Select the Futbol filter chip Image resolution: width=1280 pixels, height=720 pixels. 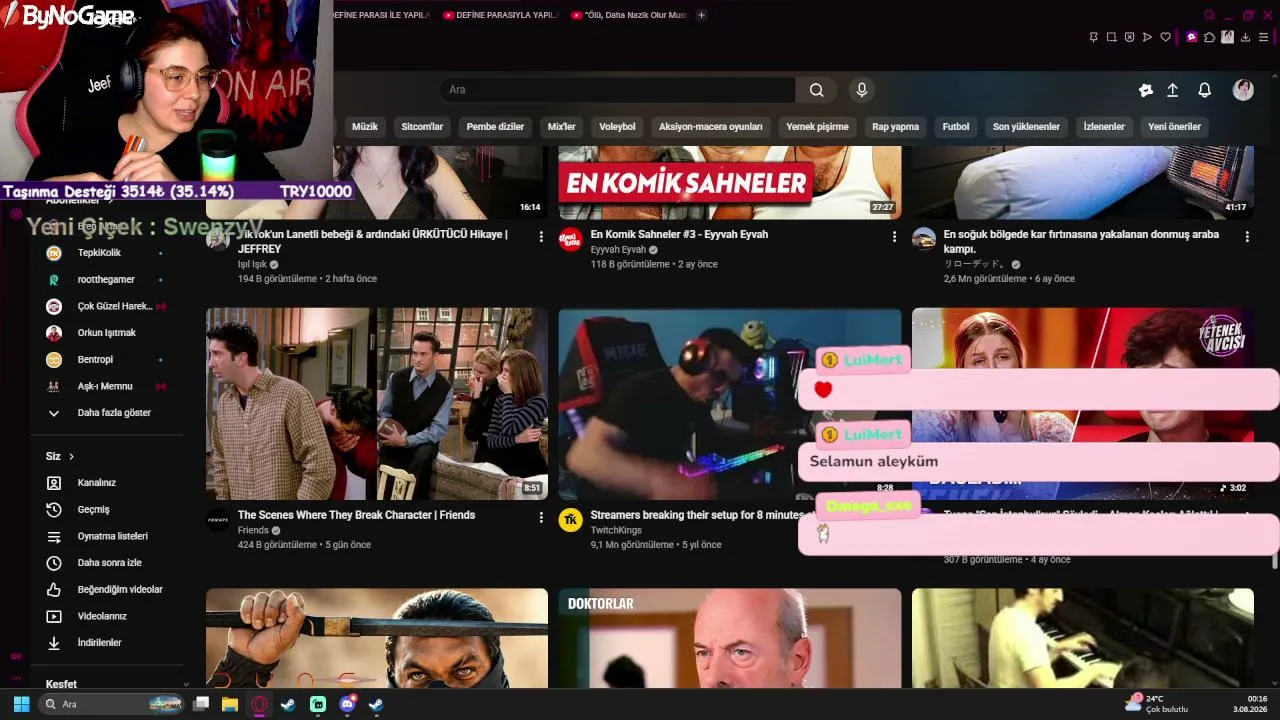pos(956,127)
